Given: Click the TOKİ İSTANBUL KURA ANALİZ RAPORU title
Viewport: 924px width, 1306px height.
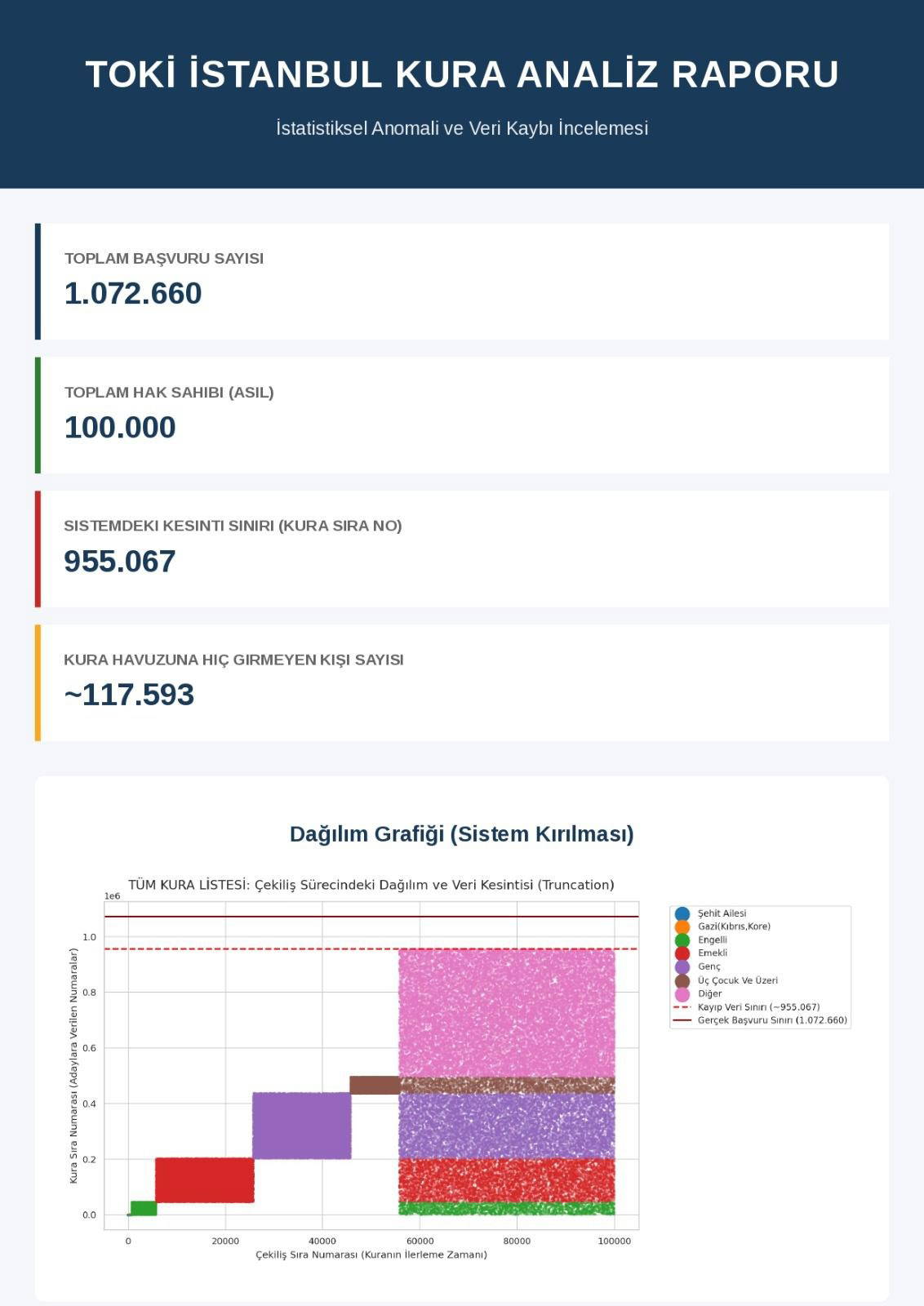Looking at the screenshot, I should tap(462, 74).
